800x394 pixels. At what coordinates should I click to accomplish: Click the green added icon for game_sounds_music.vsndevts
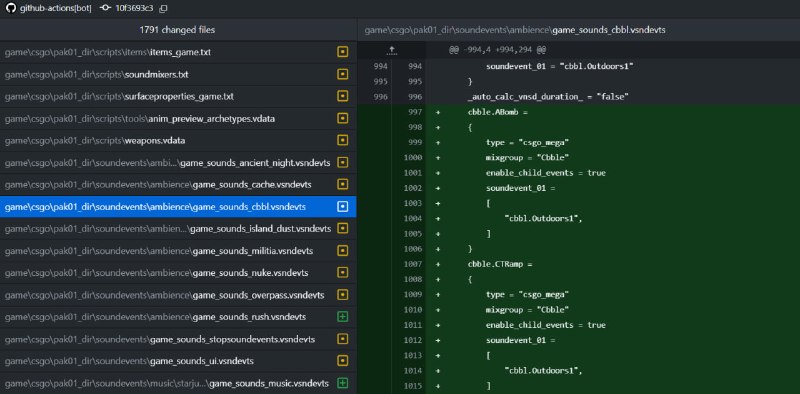(343, 383)
